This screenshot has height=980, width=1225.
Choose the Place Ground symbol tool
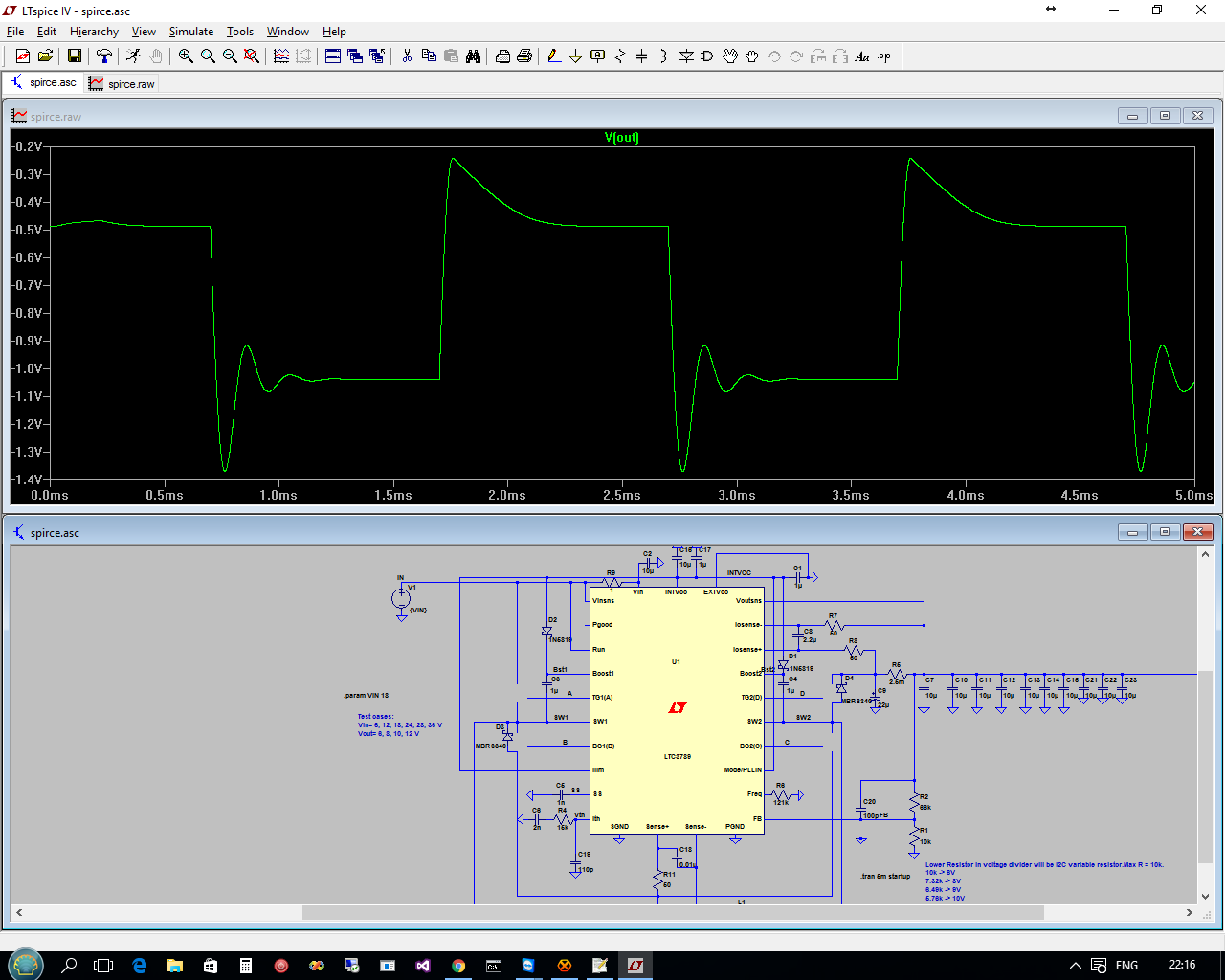point(576,56)
